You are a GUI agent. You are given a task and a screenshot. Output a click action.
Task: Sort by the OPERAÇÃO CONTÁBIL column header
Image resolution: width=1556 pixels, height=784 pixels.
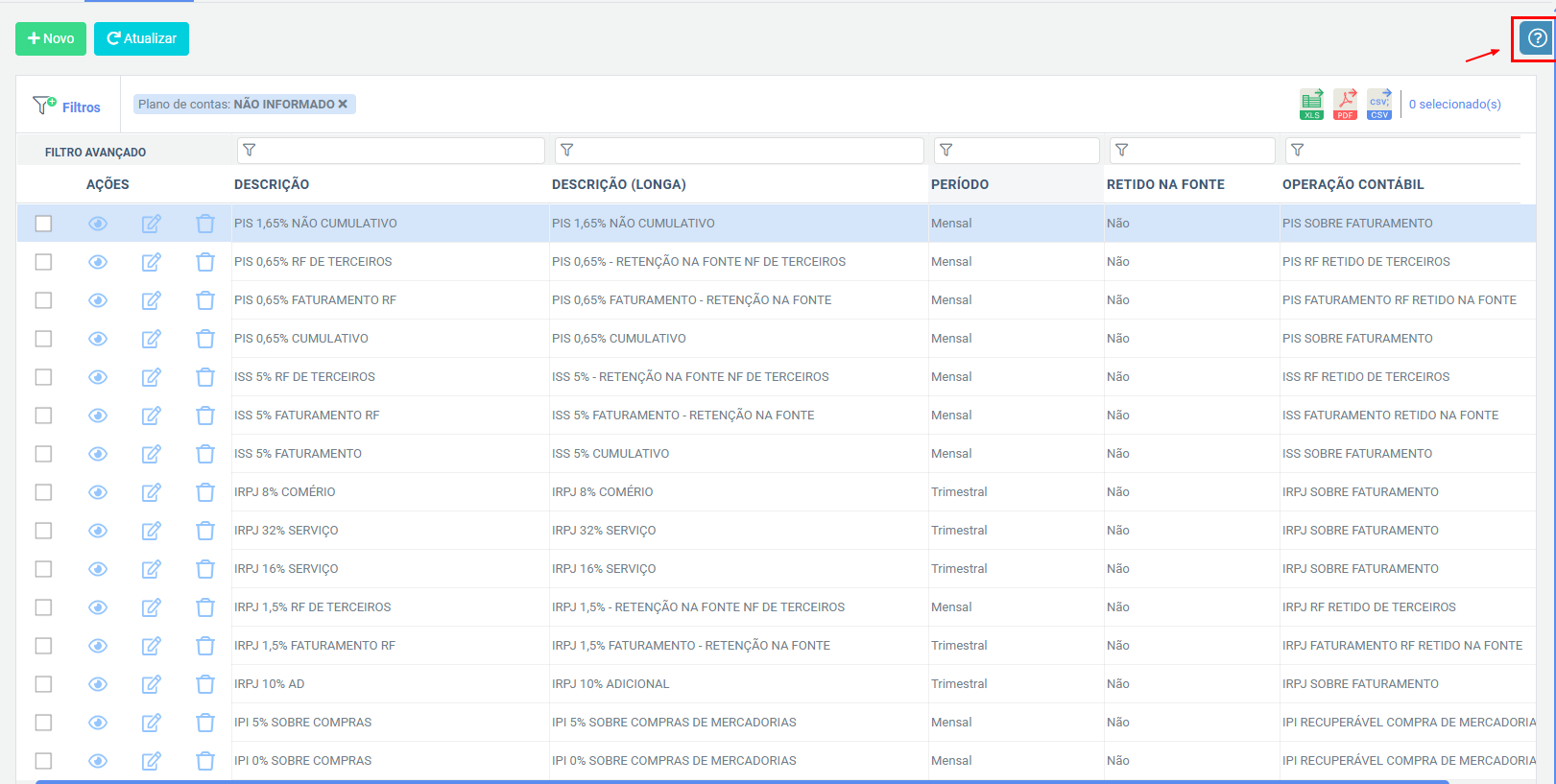[1353, 184]
